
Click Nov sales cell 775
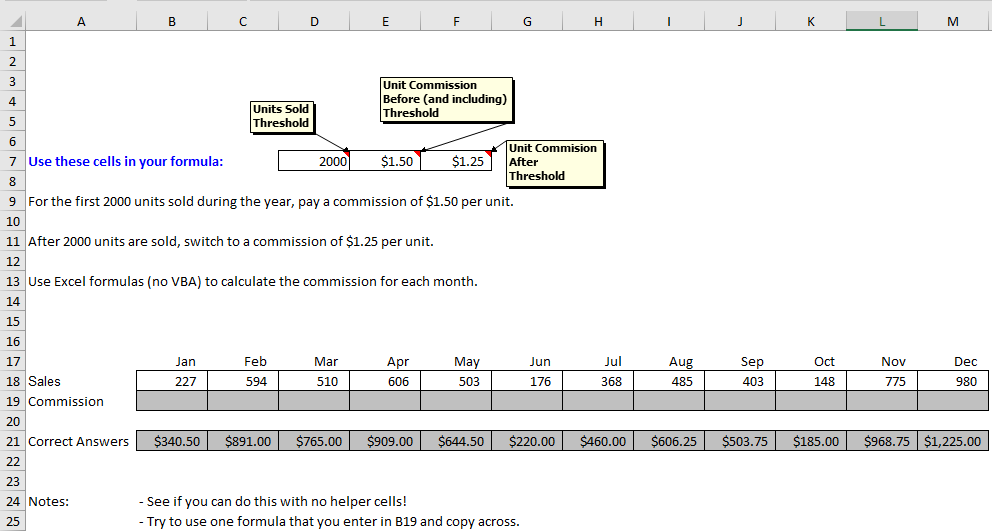click(x=882, y=381)
